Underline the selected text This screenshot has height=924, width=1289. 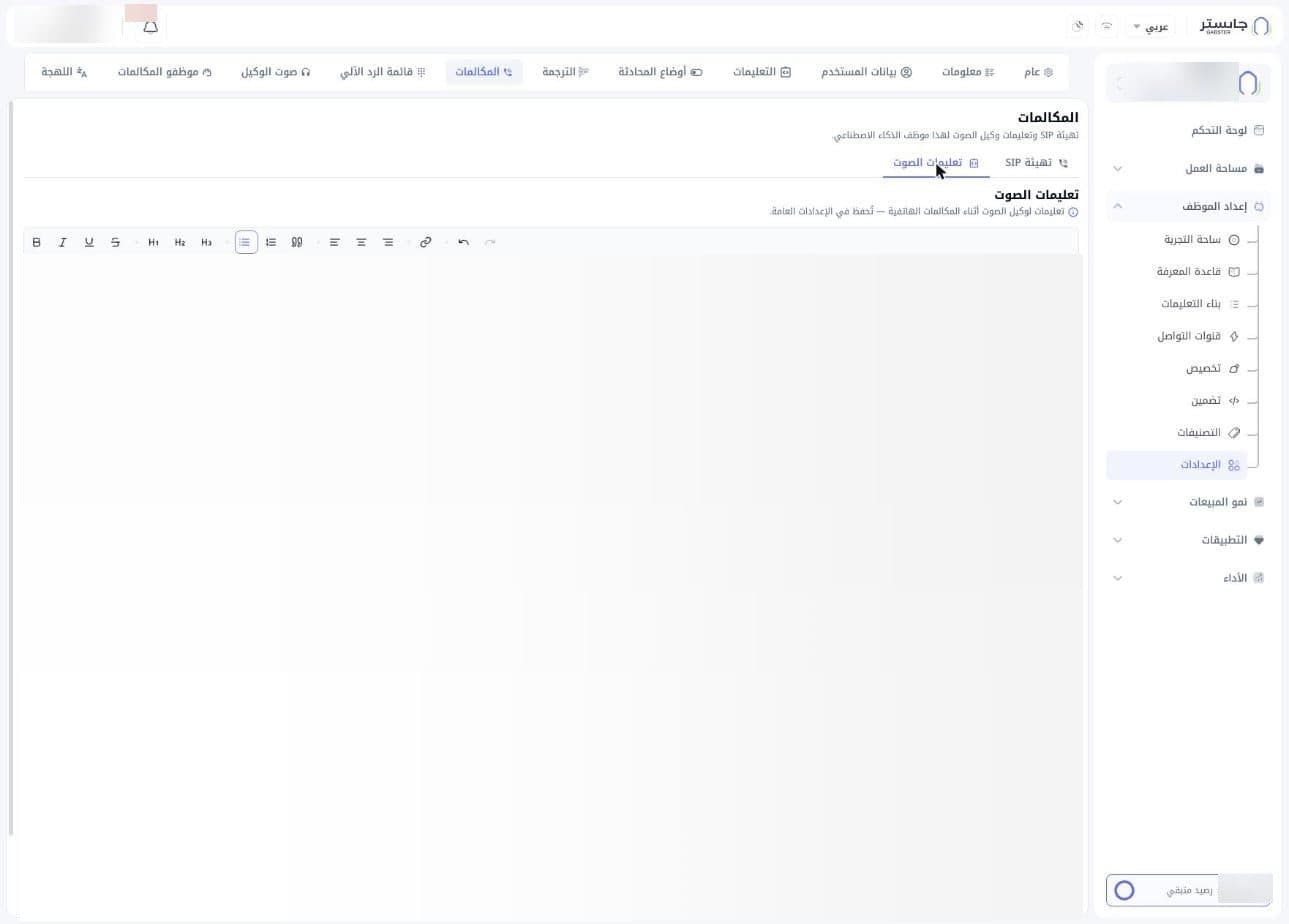pyautogui.click(x=89, y=242)
